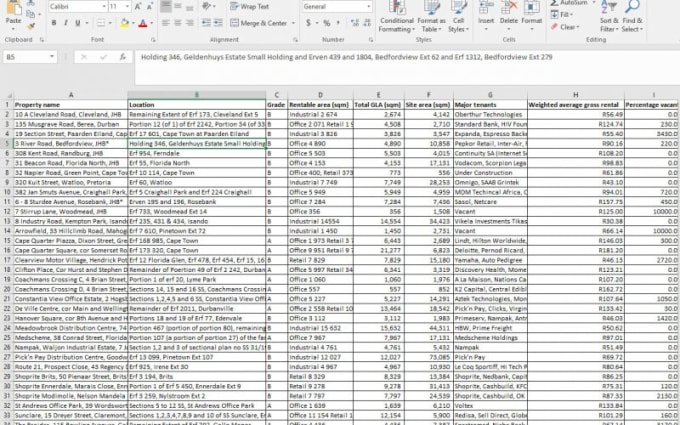Screen dimensions: 680x425
Task: Apply the red Font Color
Action: [143, 23]
